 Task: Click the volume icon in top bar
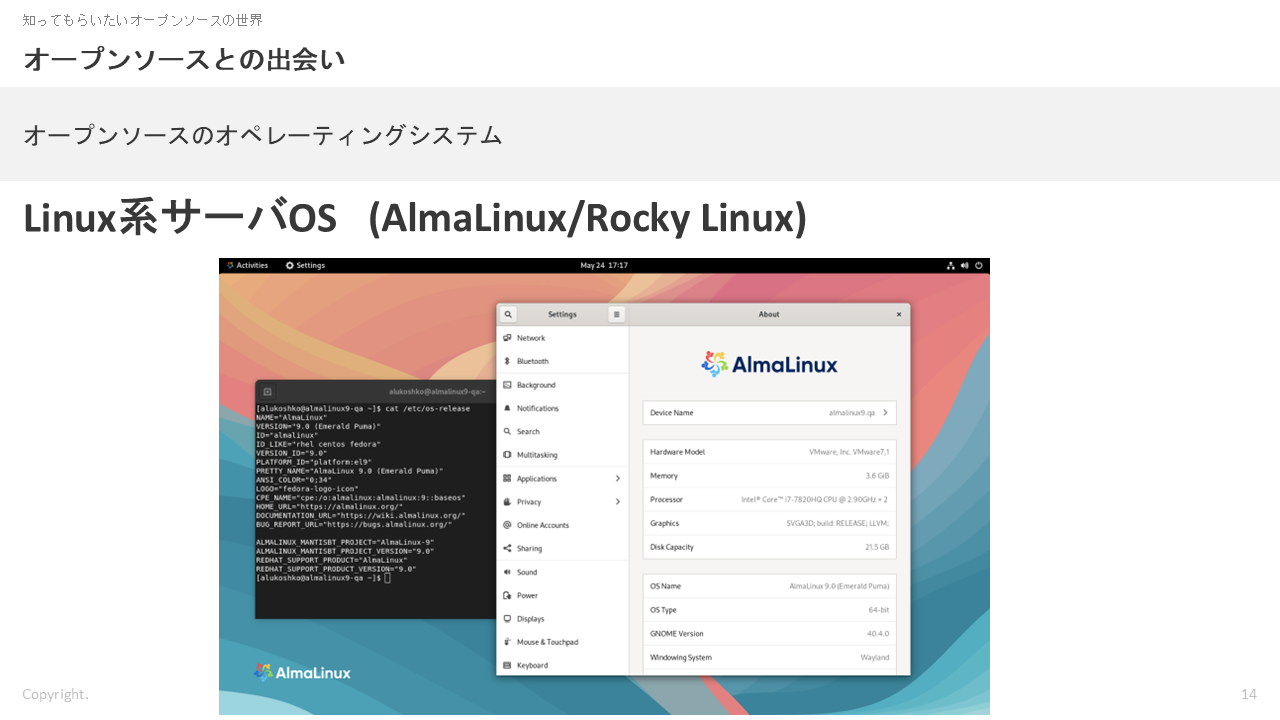point(964,266)
